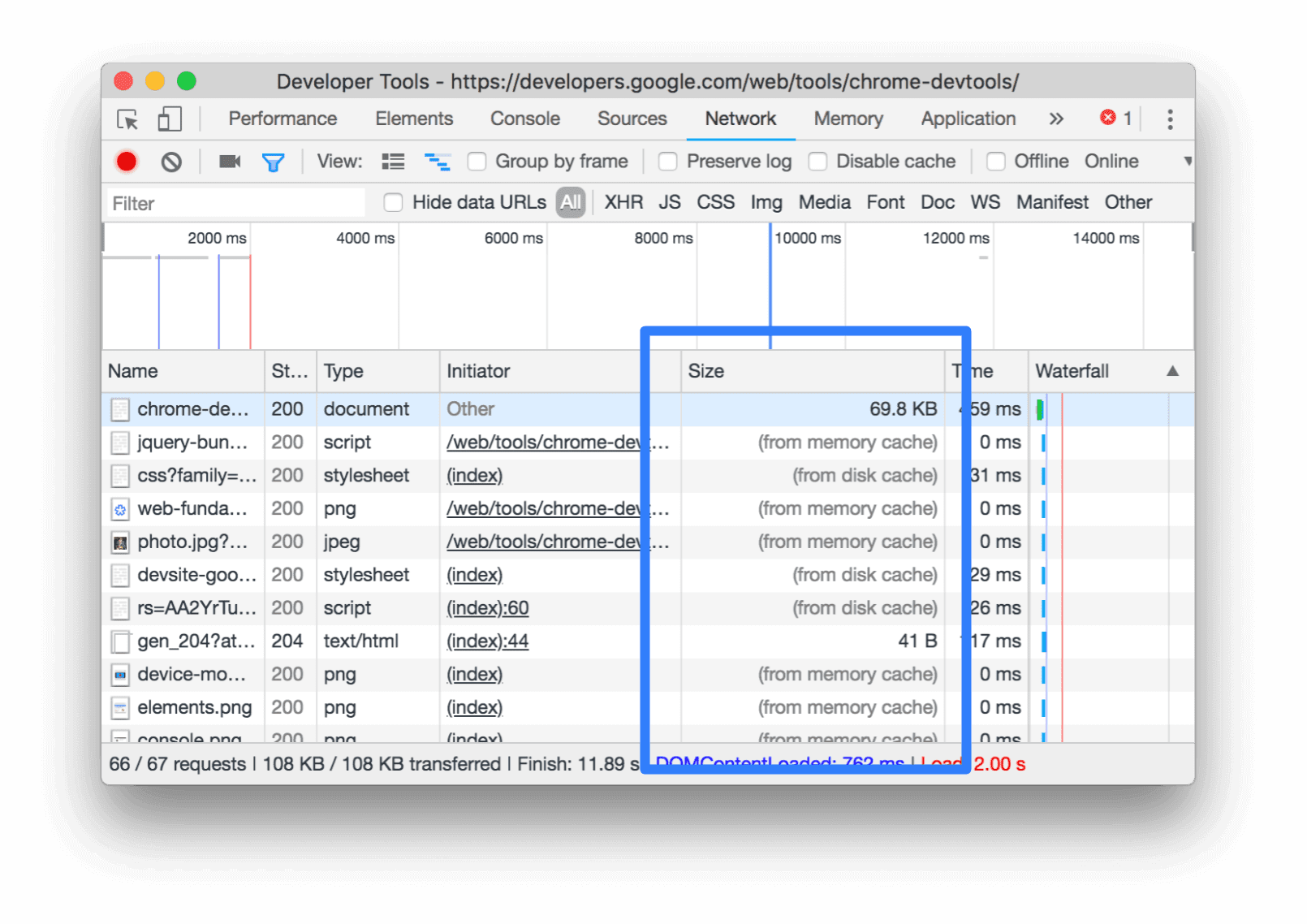Stop recording the network log
Viewport: 1307px width, 924px height.
126,161
